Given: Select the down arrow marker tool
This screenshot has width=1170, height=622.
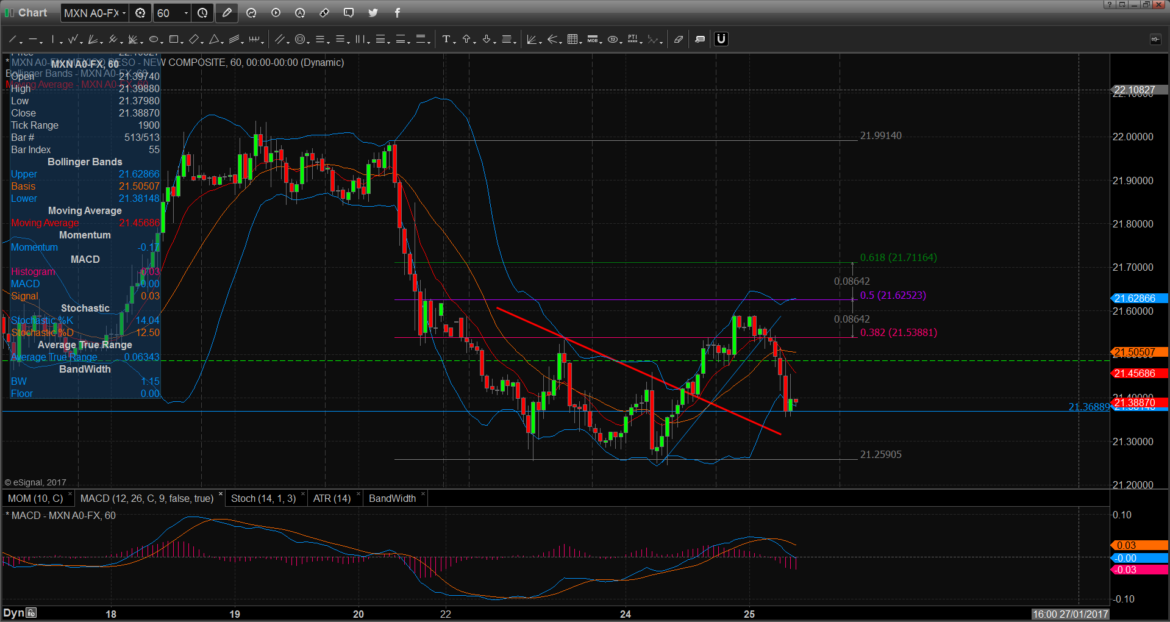Looking at the screenshot, I should [x=487, y=39].
